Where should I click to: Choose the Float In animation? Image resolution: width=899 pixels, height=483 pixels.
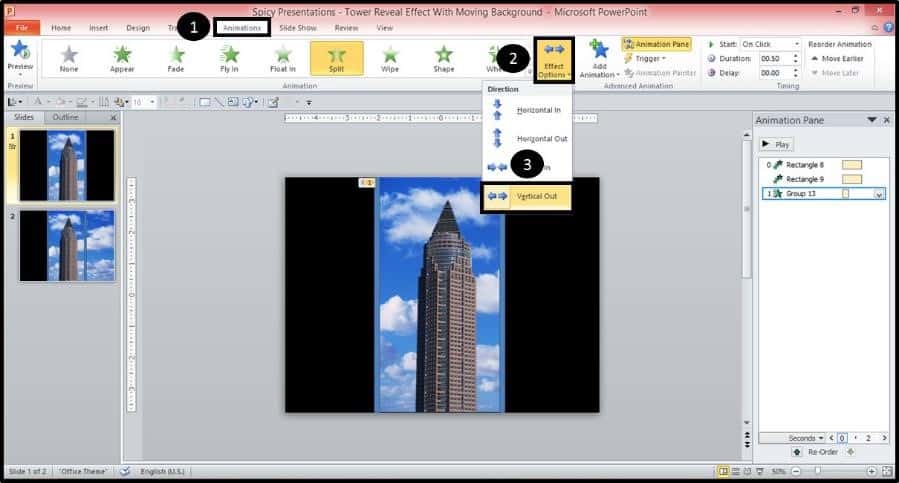pos(283,59)
